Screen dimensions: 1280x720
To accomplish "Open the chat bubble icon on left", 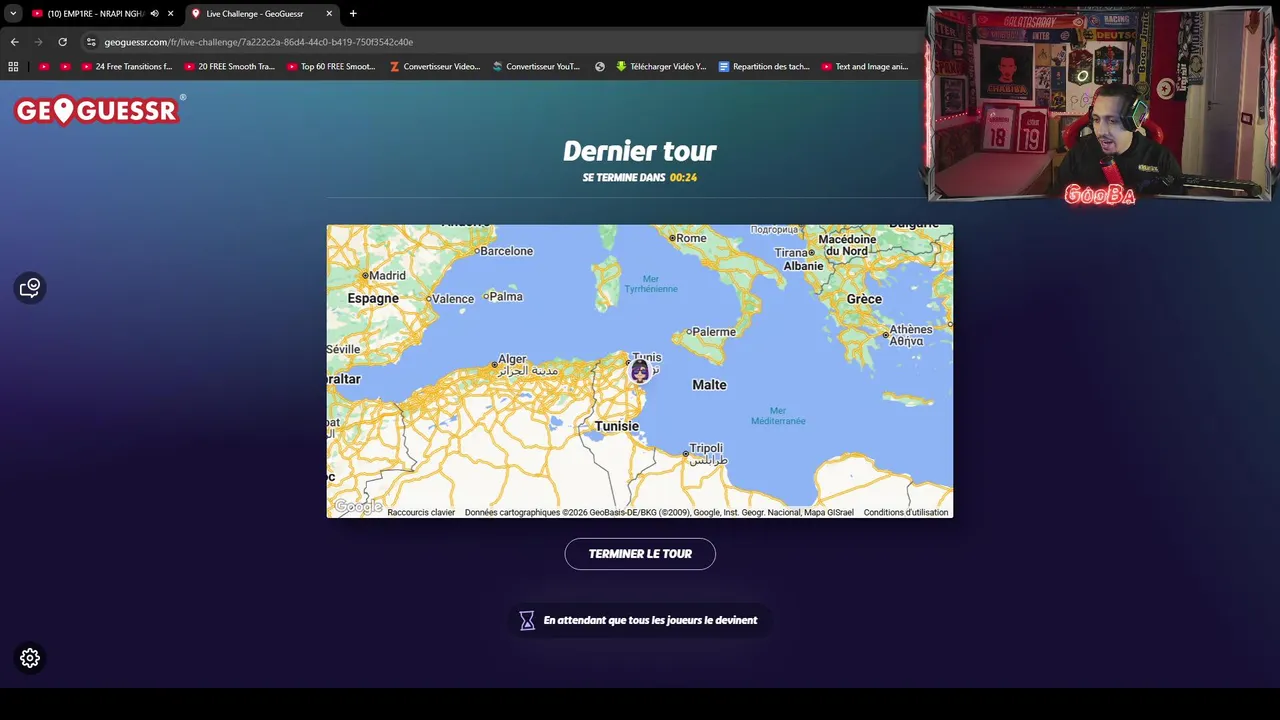I will pos(30,288).
